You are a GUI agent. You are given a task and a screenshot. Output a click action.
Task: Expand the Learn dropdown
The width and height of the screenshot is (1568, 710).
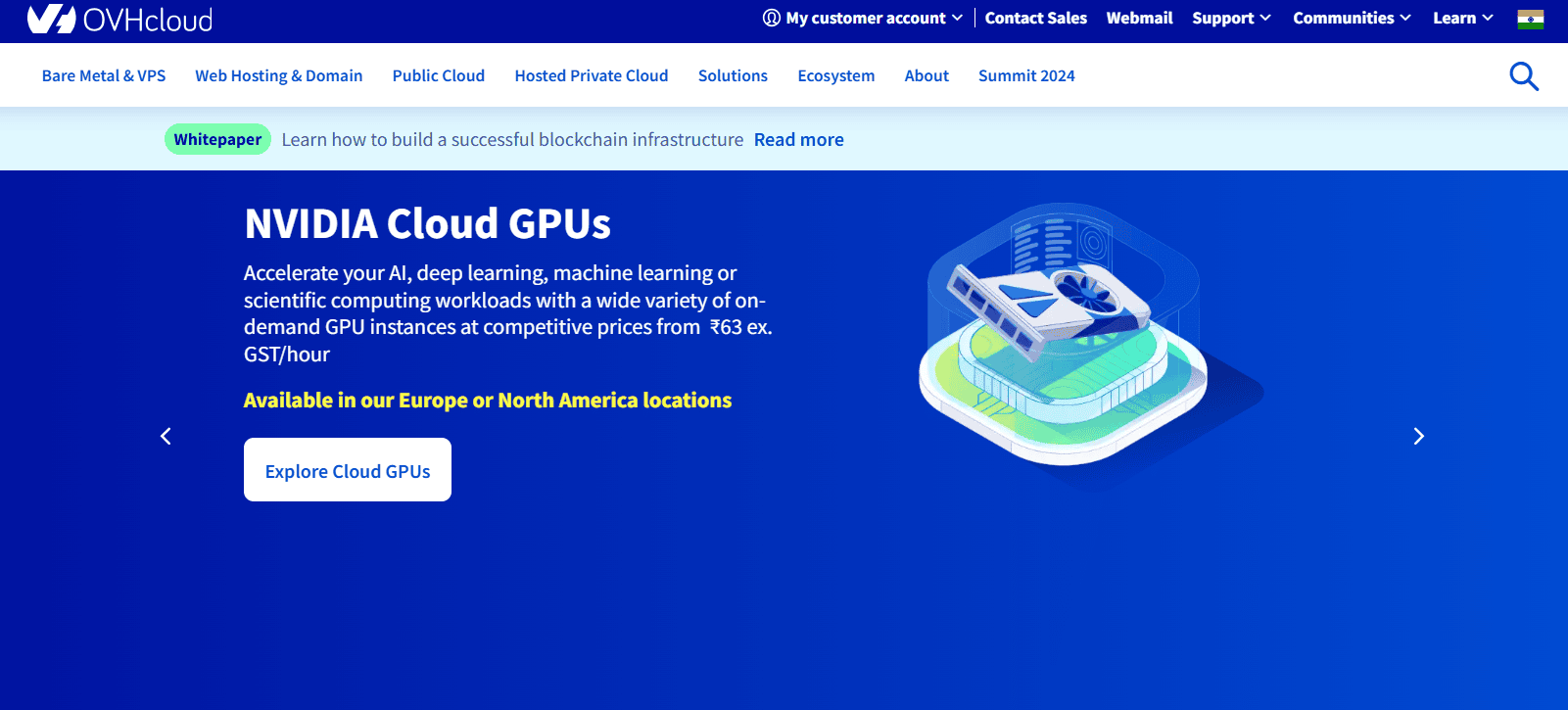pyautogui.click(x=1463, y=18)
